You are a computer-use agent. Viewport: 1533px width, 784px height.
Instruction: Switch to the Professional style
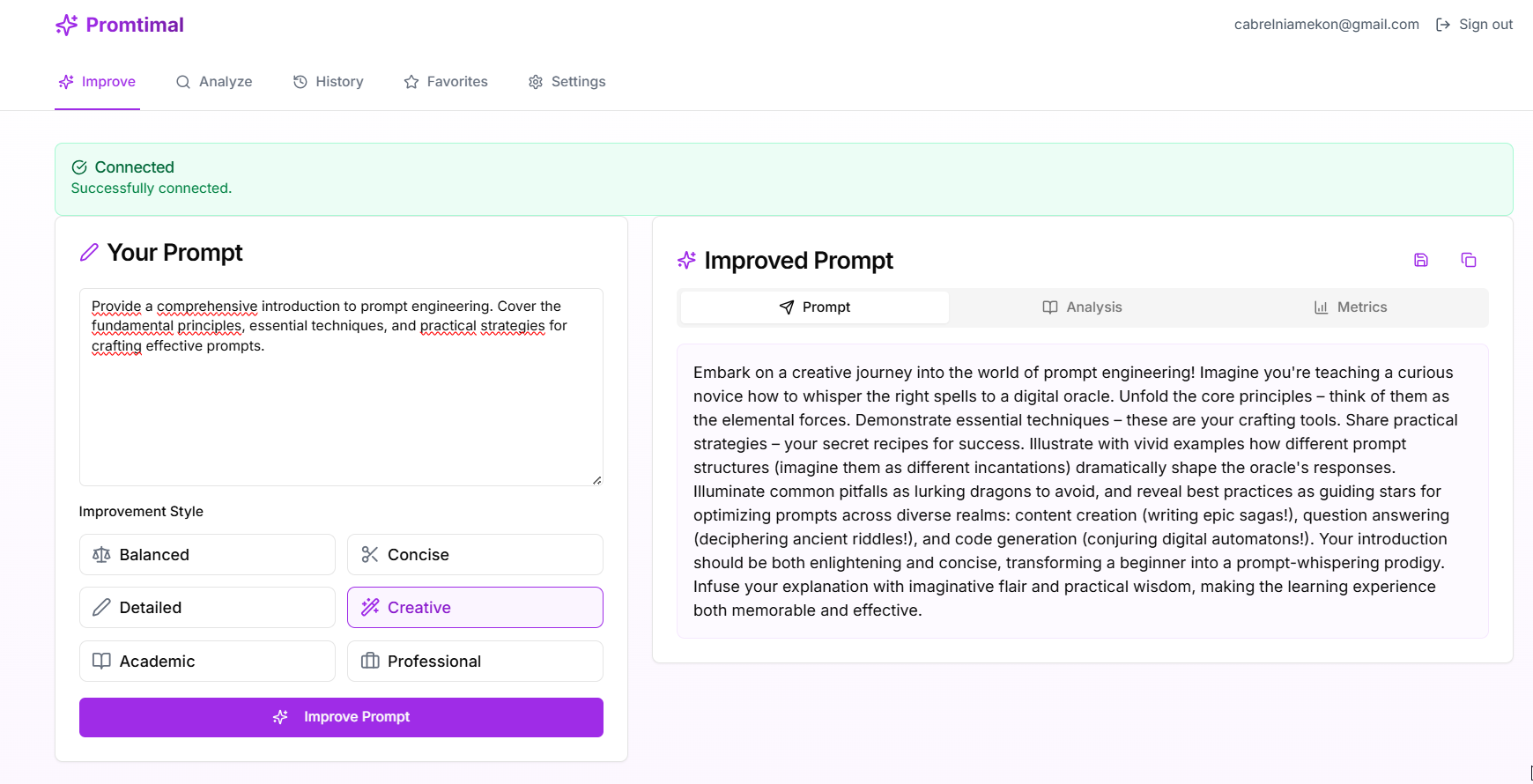pyautogui.click(x=475, y=662)
